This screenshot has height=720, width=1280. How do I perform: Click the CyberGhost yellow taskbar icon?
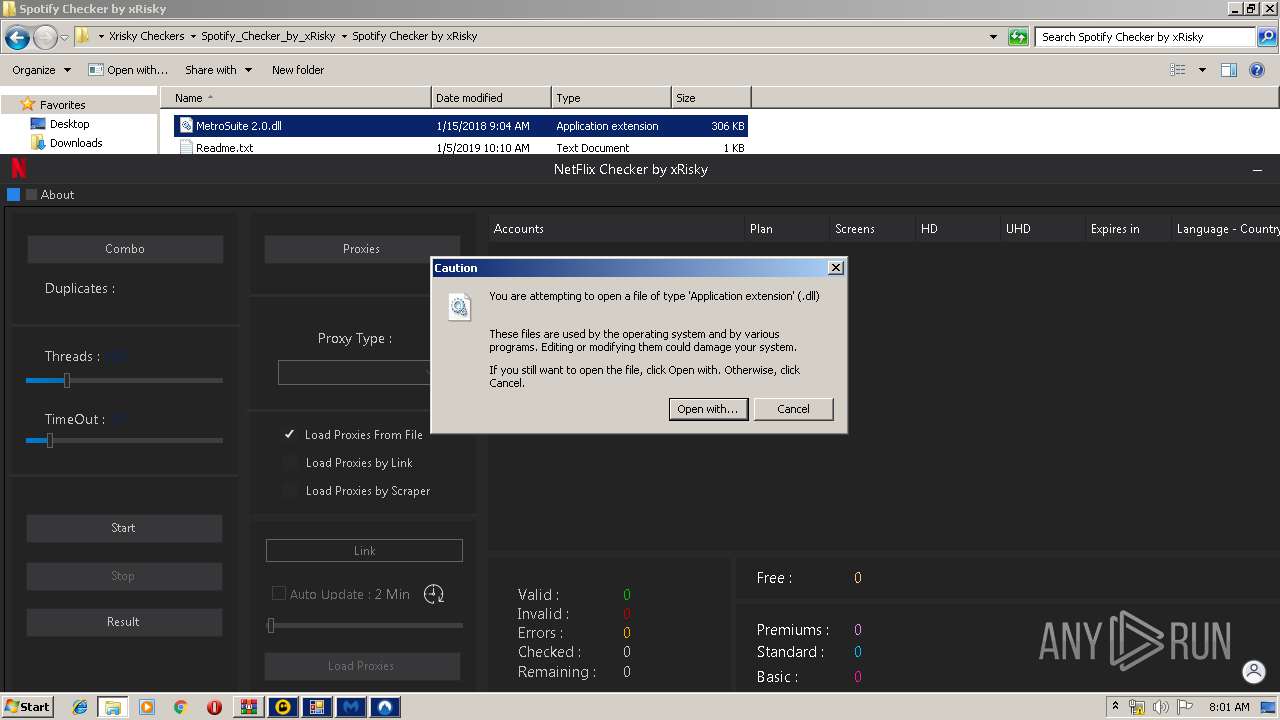283,707
